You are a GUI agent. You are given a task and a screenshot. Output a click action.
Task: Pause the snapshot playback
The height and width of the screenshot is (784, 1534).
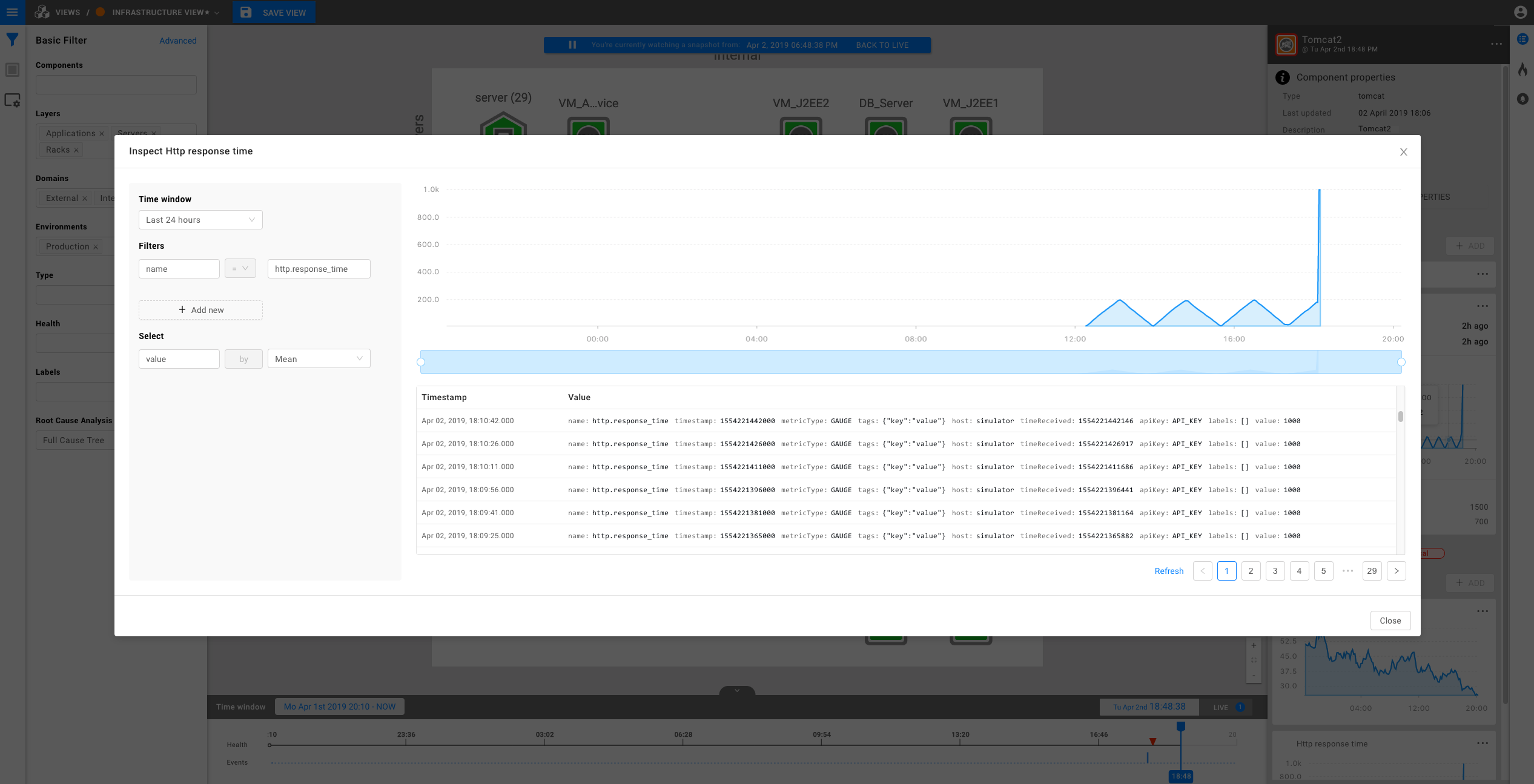pyautogui.click(x=572, y=45)
